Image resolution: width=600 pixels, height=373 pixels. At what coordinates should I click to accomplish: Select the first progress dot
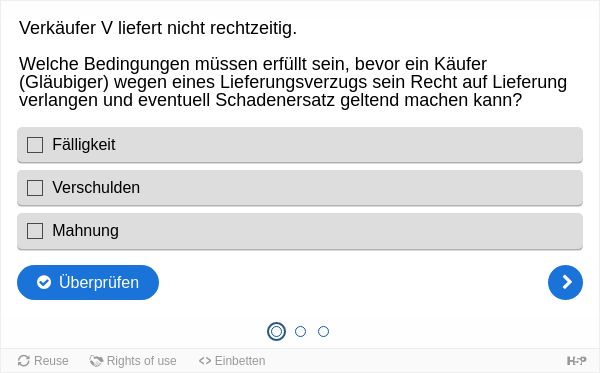click(x=276, y=331)
